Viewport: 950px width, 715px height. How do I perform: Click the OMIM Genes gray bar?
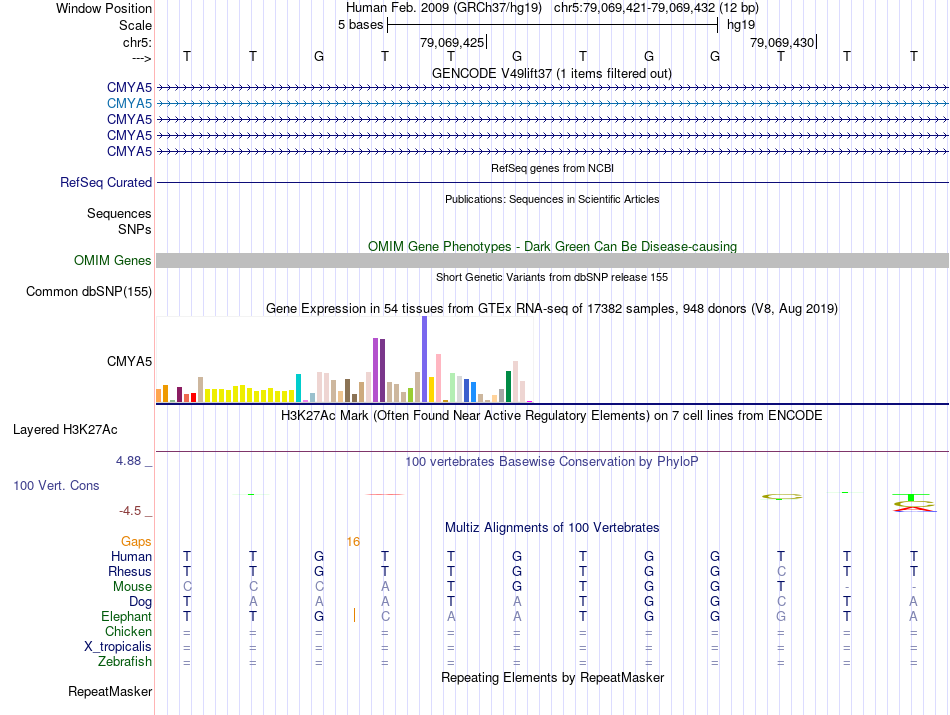point(552,261)
